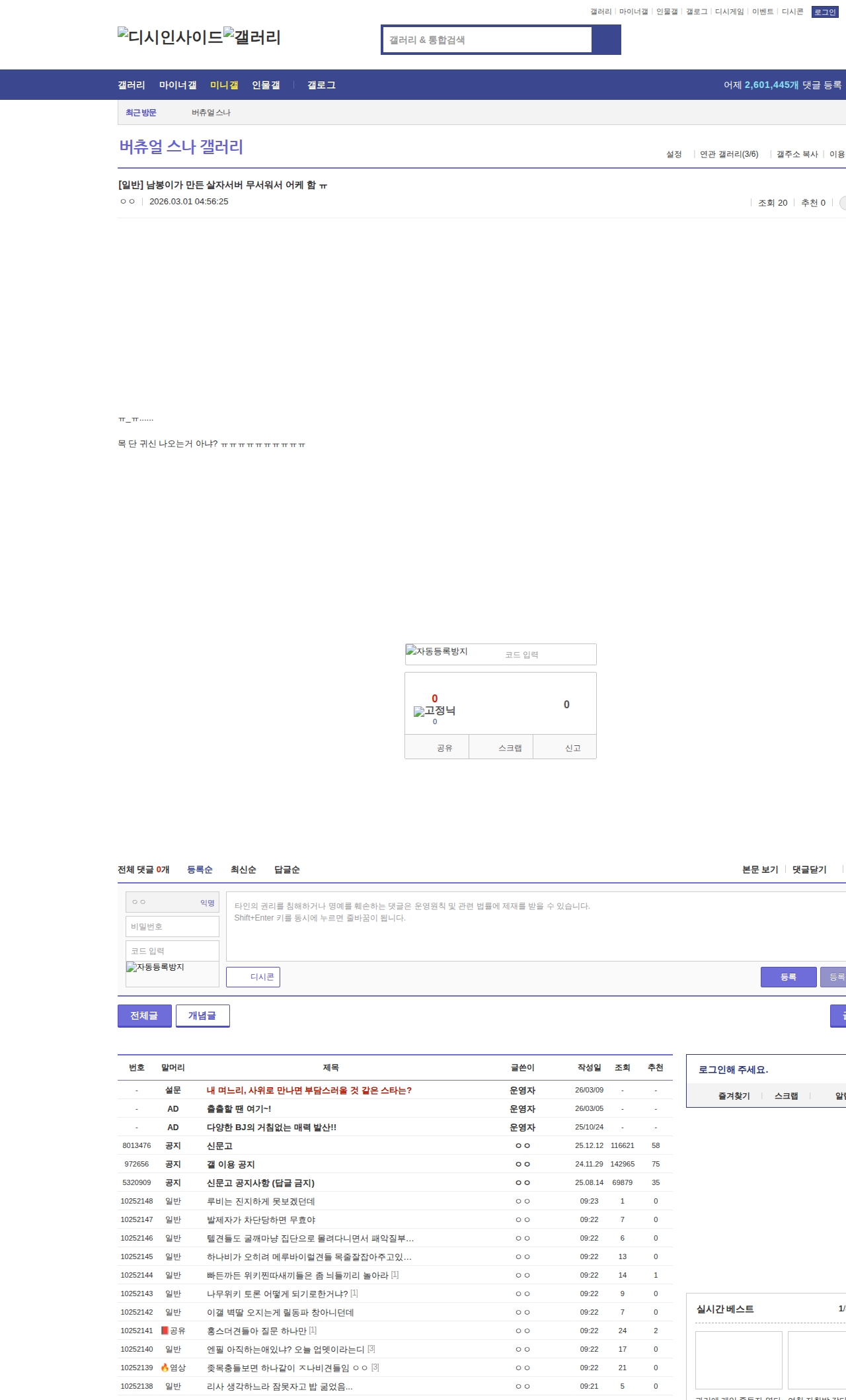
Task: Open the 갤로그 navigation item
Action: click(x=321, y=85)
